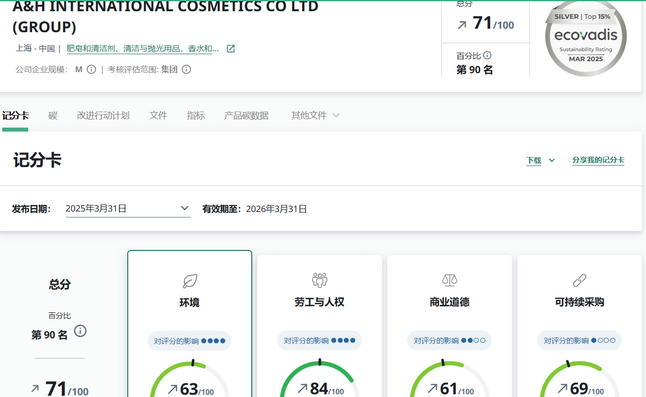Click the 分享我的记分卡 link

[598, 160]
